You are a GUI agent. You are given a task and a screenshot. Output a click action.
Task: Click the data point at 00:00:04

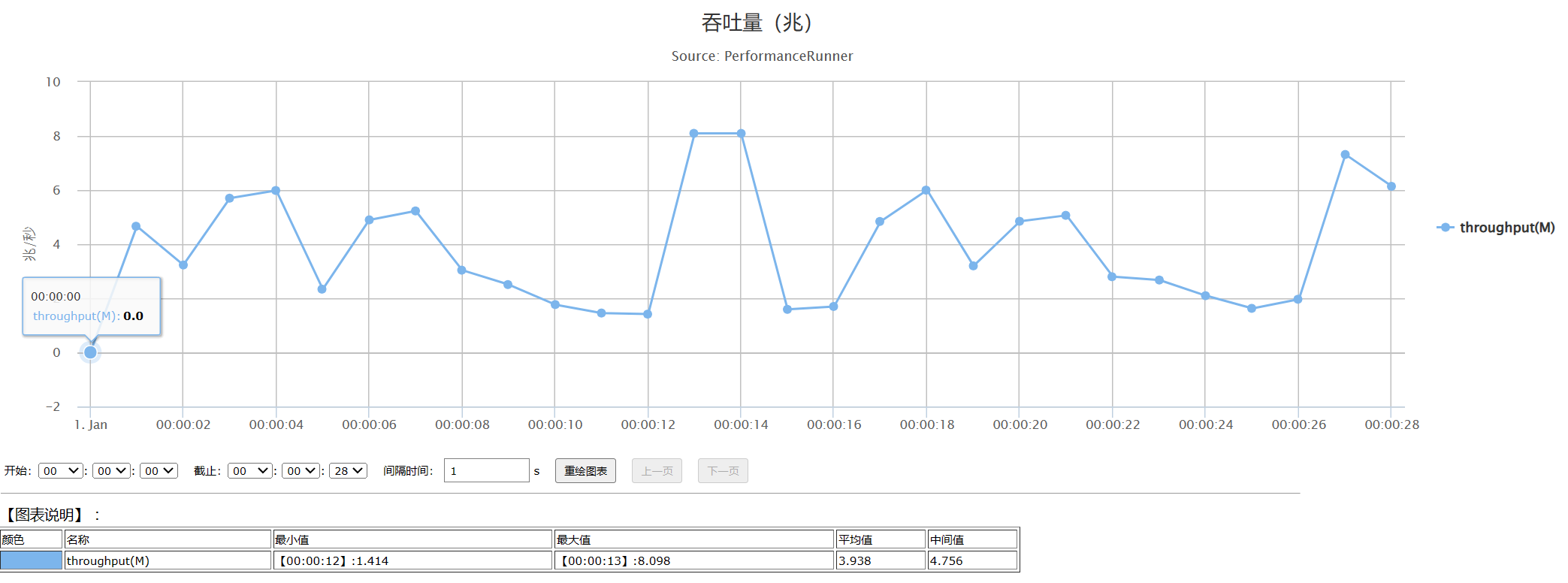276,191
